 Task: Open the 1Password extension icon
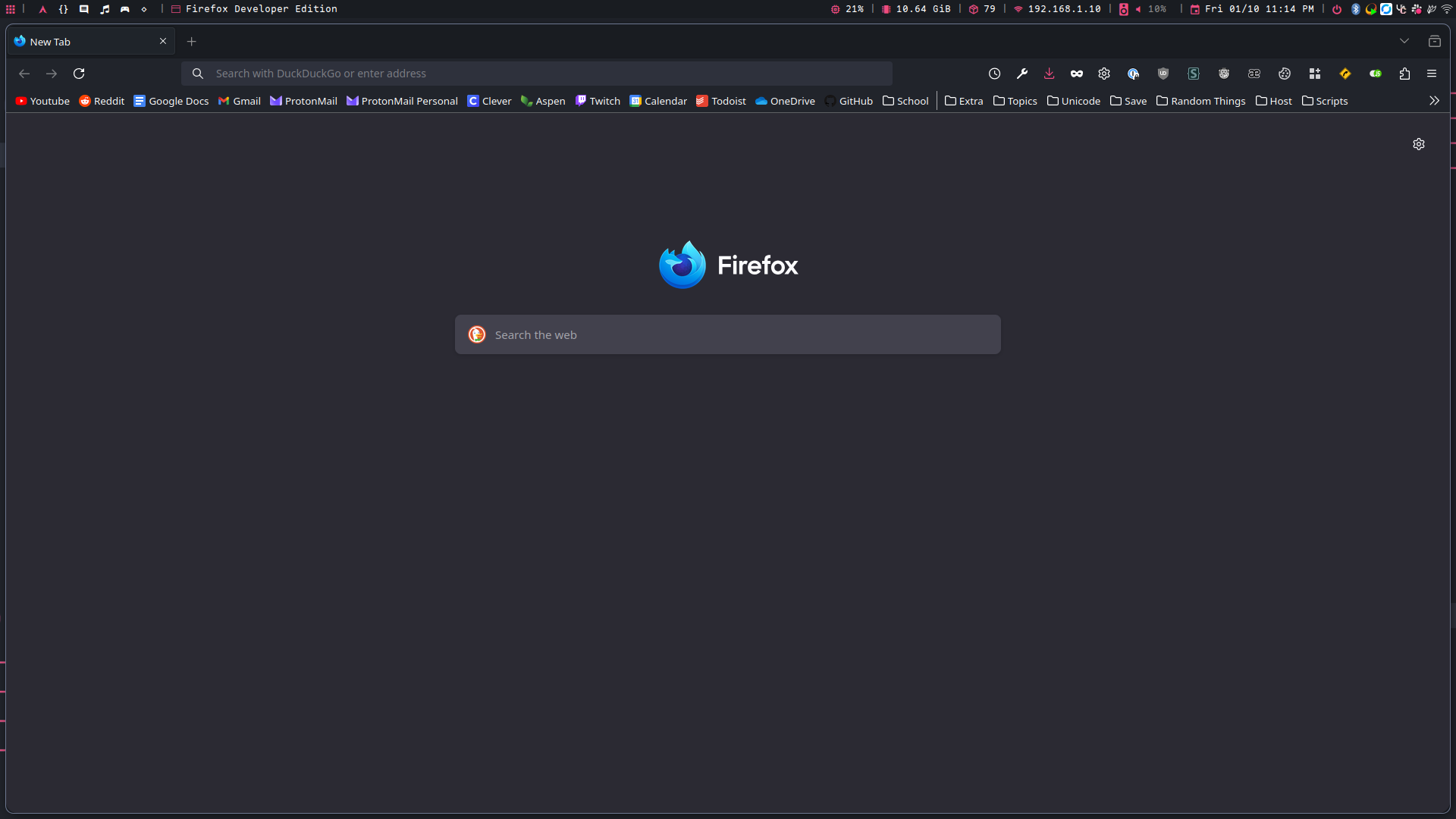click(x=1133, y=74)
